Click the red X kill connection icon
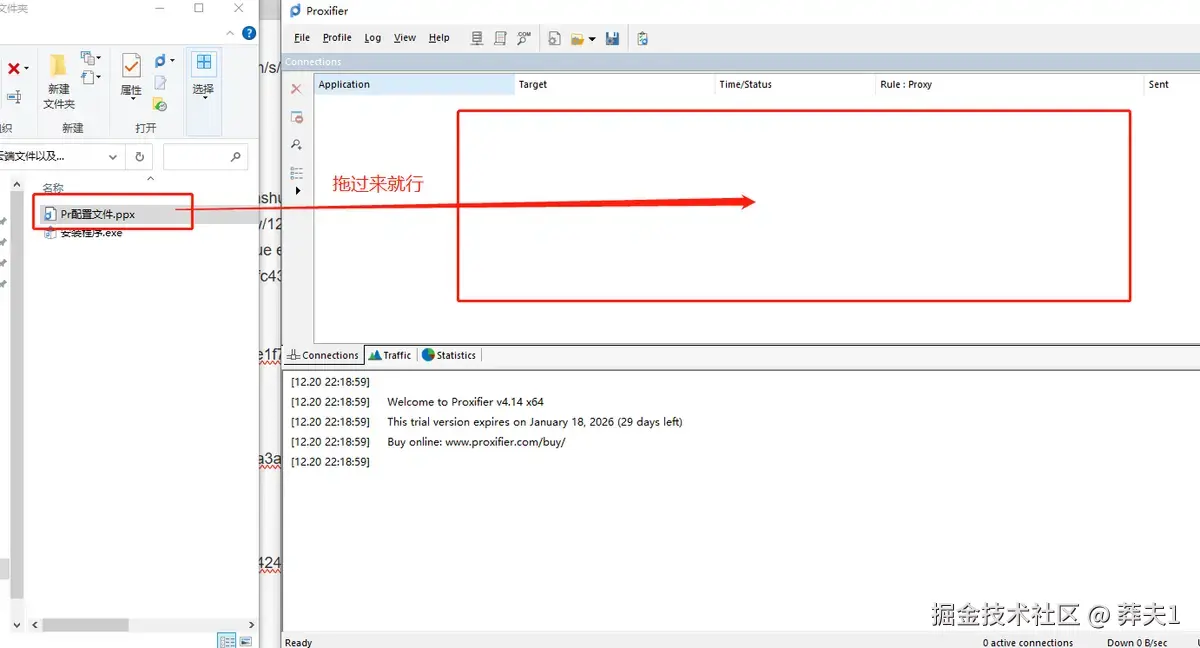The image size is (1200, 648). 296,89
